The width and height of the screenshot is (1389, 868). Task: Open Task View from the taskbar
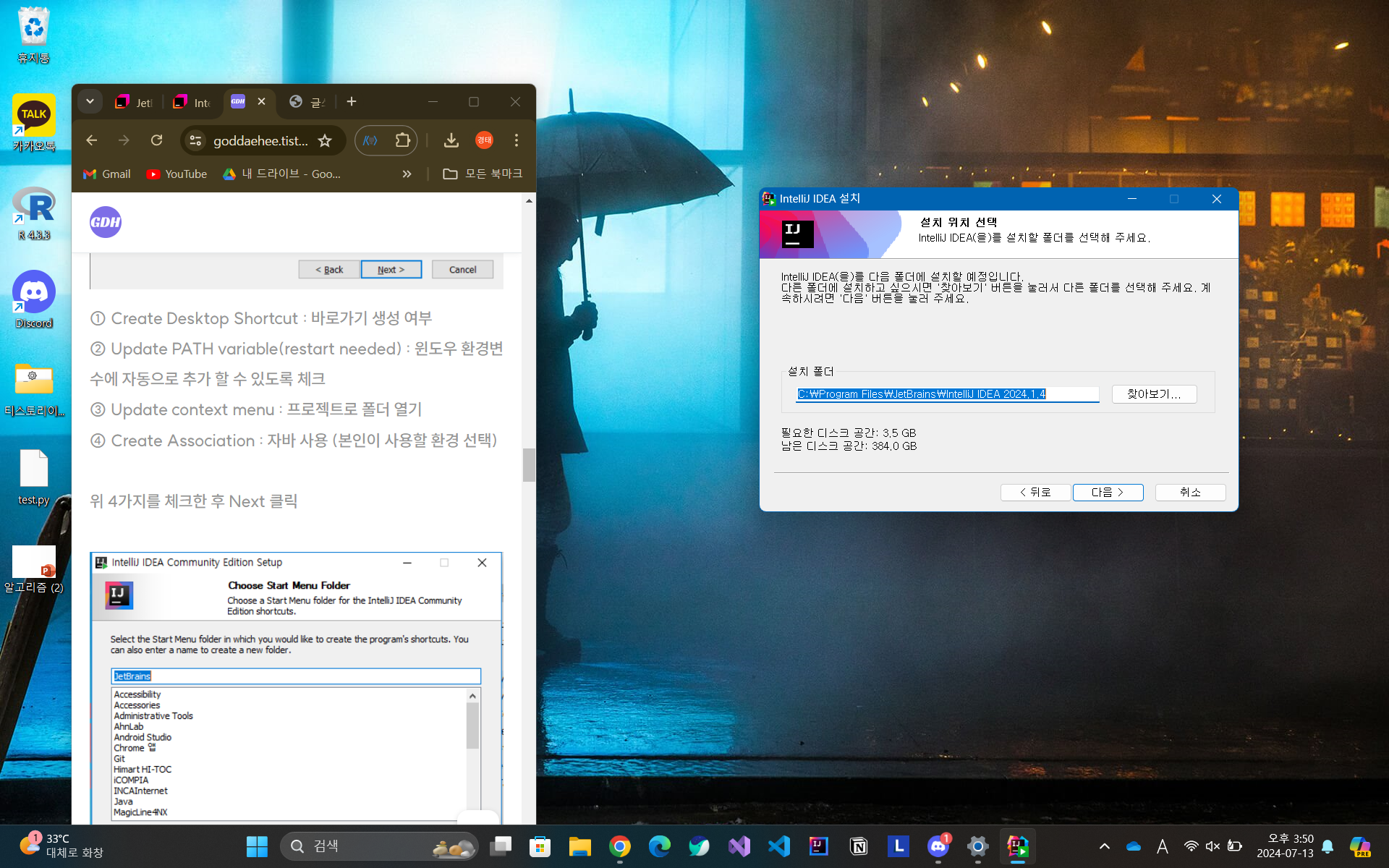tap(501, 846)
